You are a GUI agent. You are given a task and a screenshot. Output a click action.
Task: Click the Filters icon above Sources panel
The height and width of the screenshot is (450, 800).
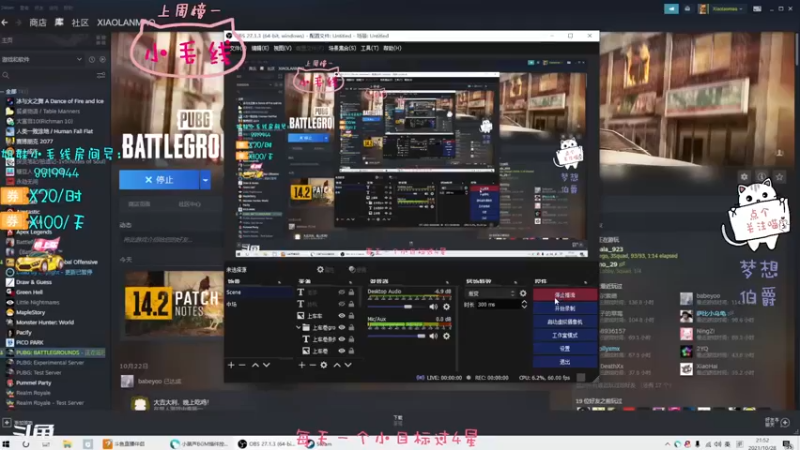point(355,269)
